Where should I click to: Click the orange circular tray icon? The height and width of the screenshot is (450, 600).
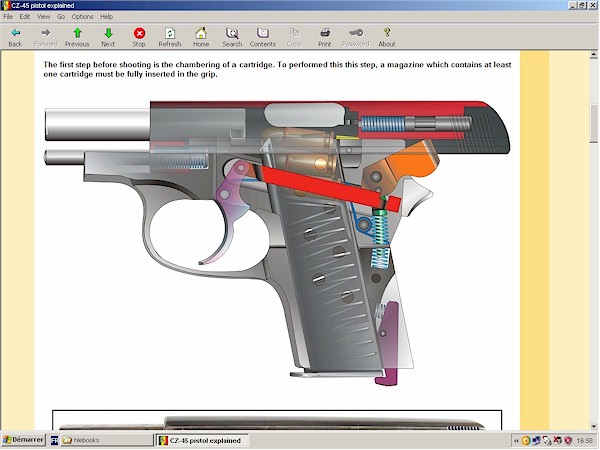pyautogui.click(x=526, y=441)
